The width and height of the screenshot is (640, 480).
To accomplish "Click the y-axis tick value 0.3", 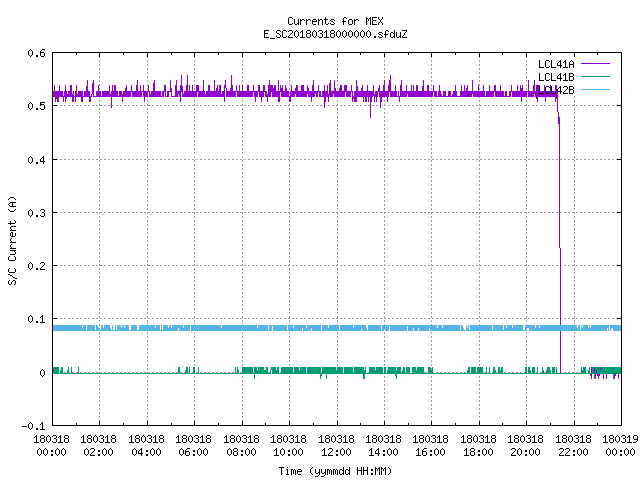I will pos(36,213).
